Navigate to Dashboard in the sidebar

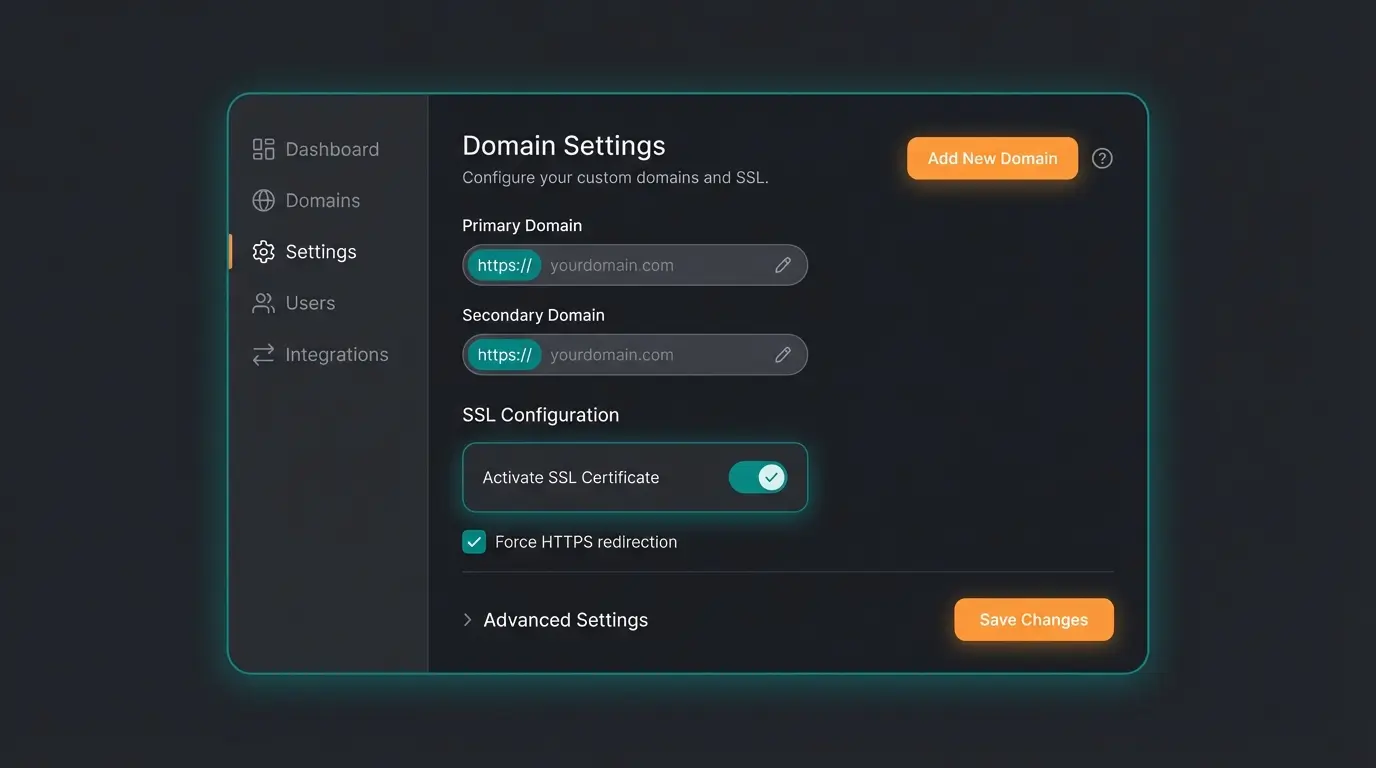332,148
